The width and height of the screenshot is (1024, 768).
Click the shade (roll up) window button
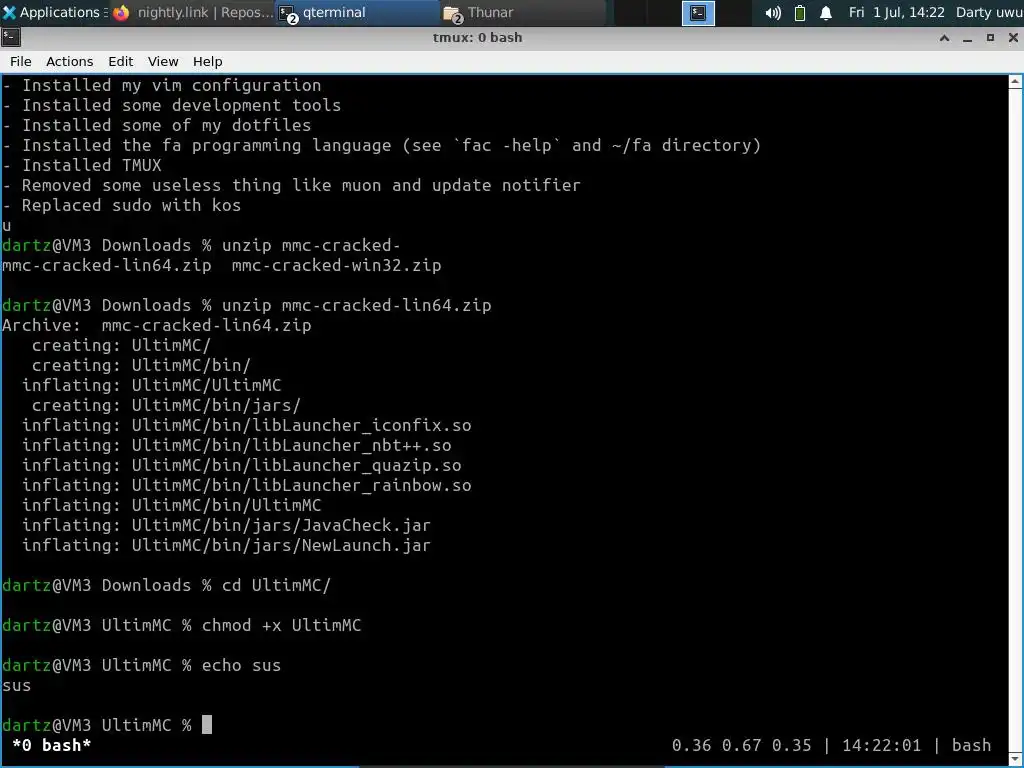[x=944, y=38]
